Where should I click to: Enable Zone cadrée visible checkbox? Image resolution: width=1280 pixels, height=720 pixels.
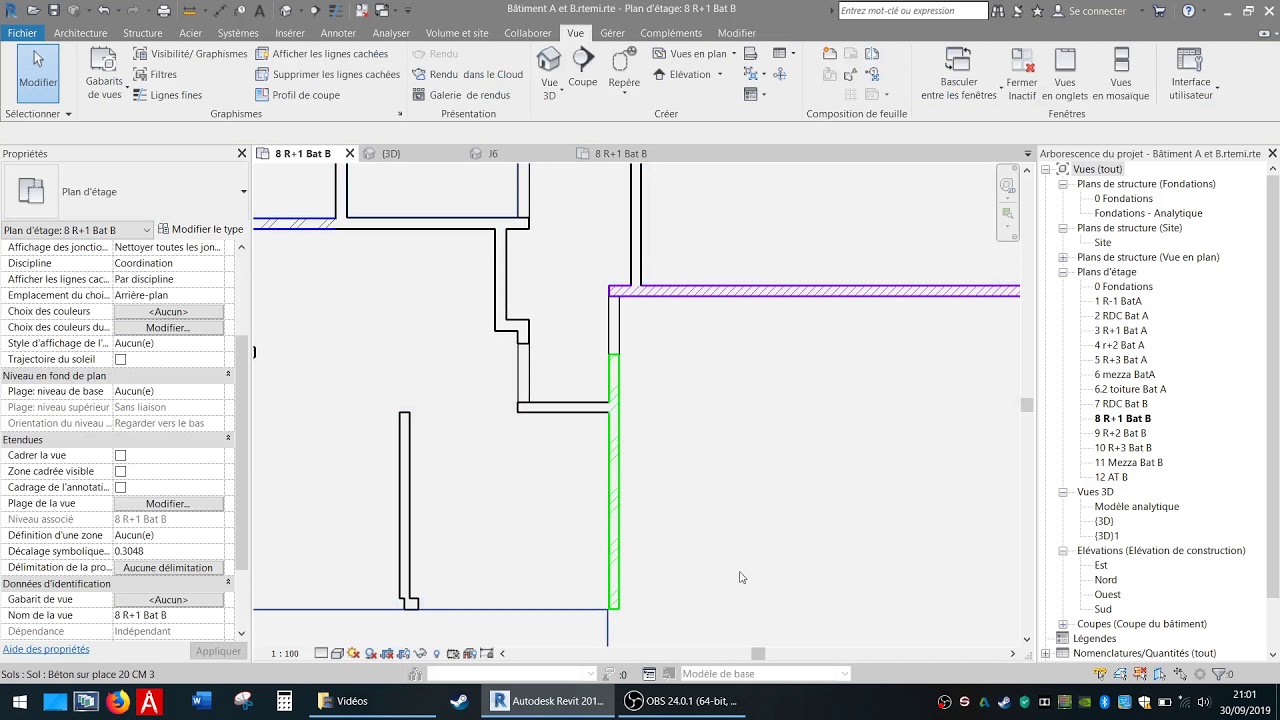(120, 471)
